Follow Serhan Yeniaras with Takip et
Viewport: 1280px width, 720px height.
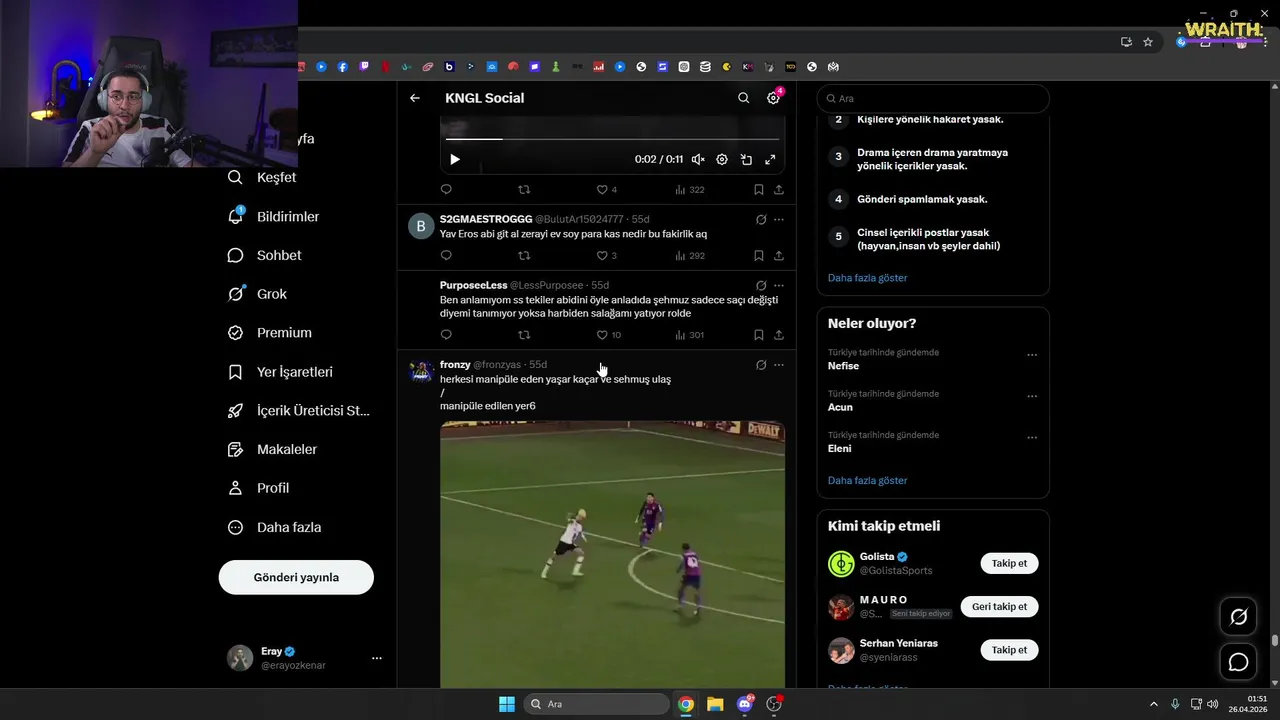pos(1009,650)
